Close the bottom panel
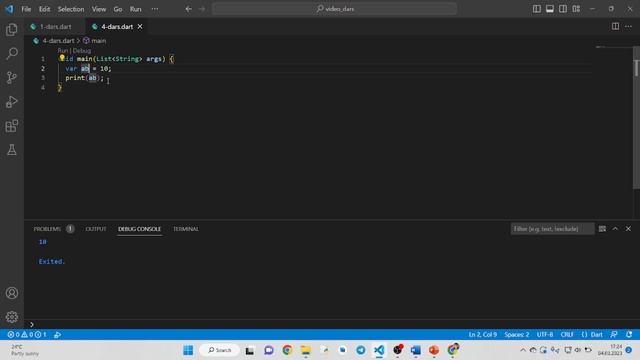 pos(628,229)
